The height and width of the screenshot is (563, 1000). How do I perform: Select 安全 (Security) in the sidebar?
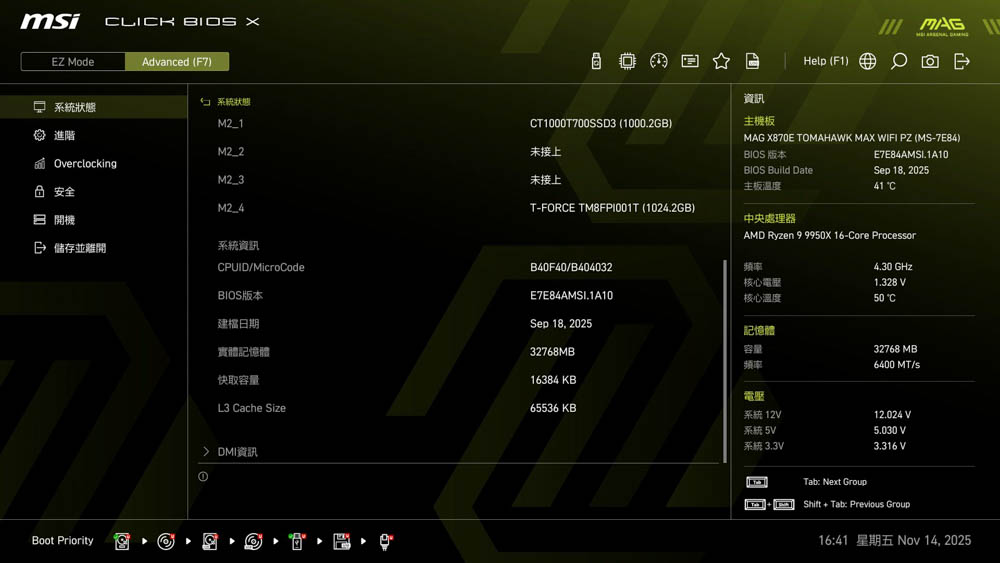click(64, 192)
